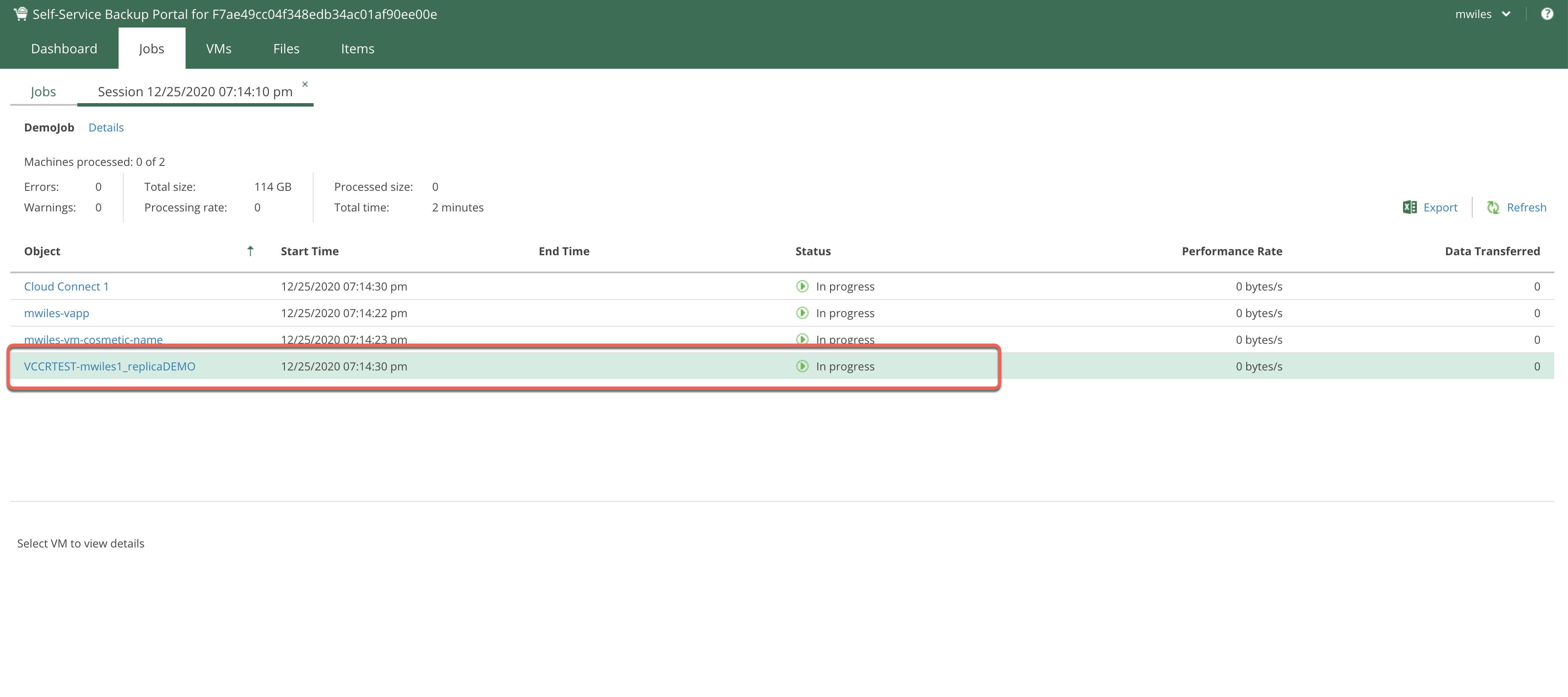Click mwiles-vapp in-progress status icon
The height and width of the screenshot is (697, 1568).
(x=802, y=313)
